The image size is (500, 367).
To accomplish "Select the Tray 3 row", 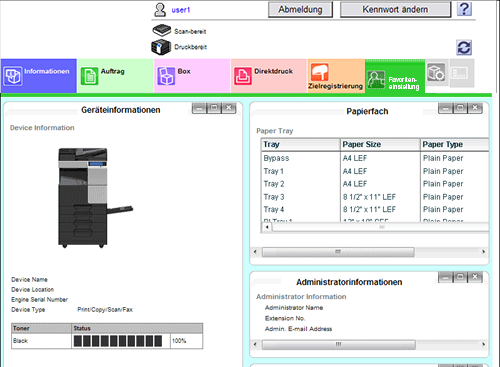I will pyautogui.click(x=375, y=197).
